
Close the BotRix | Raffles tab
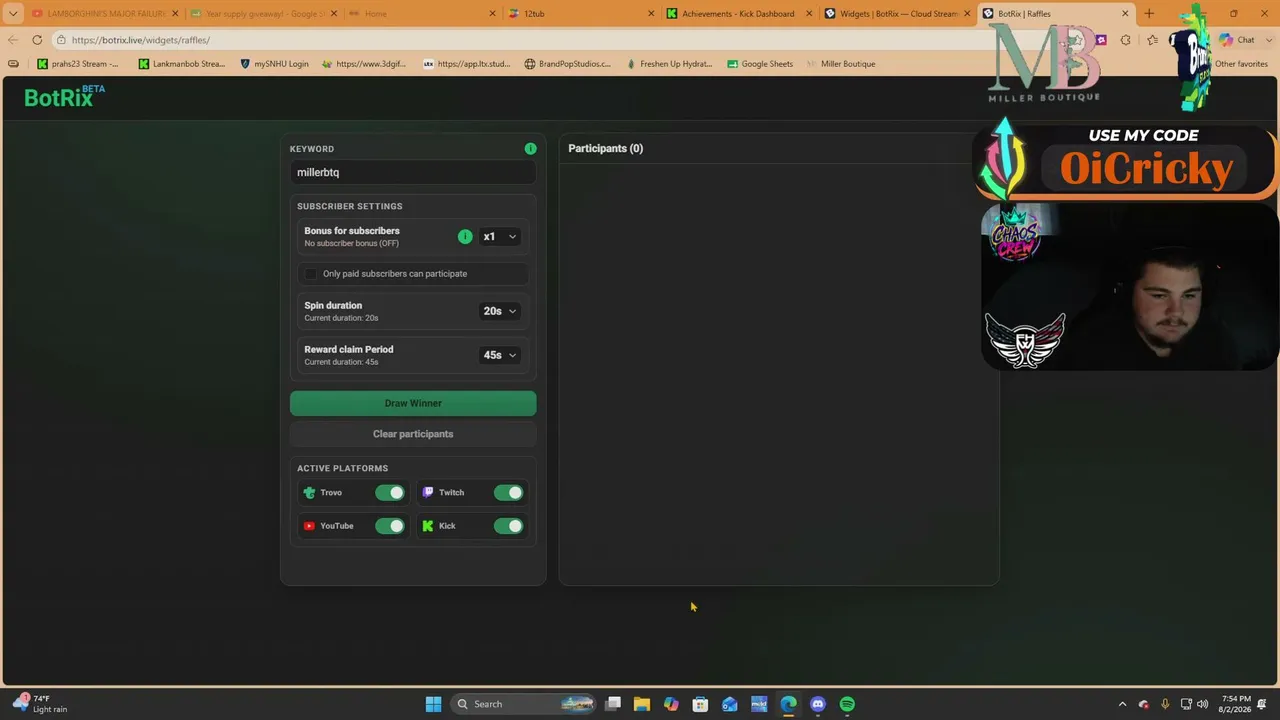pyautogui.click(x=1125, y=14)
